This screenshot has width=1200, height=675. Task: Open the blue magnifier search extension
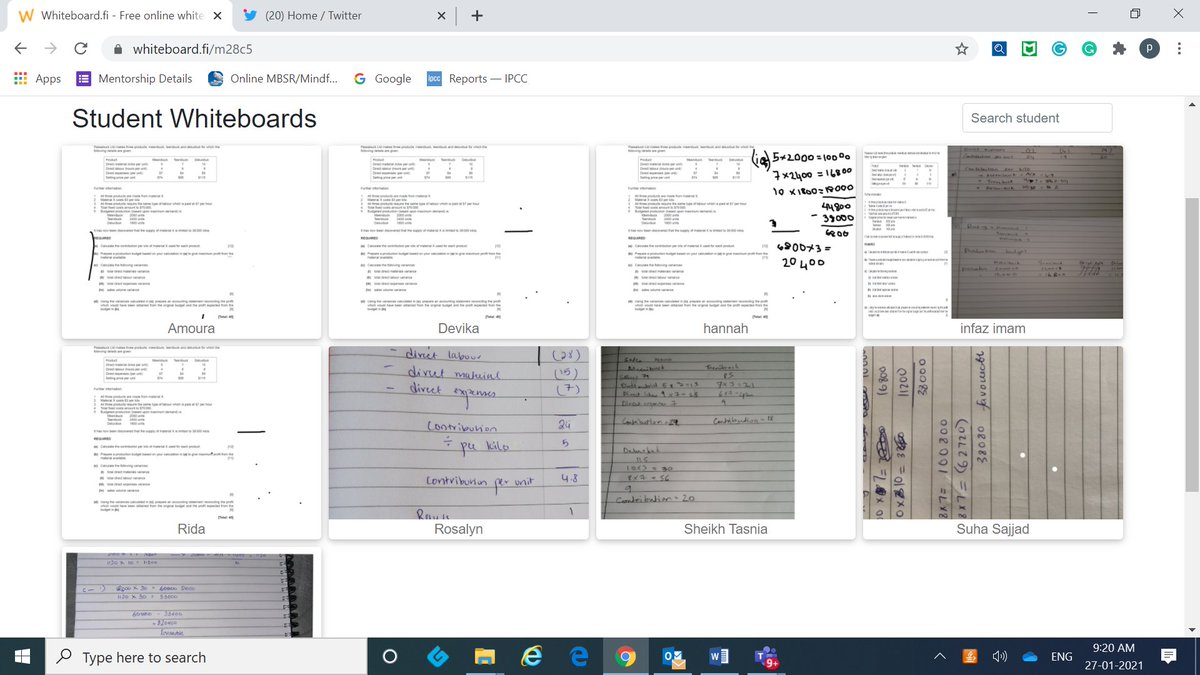(x=999, y=48)
